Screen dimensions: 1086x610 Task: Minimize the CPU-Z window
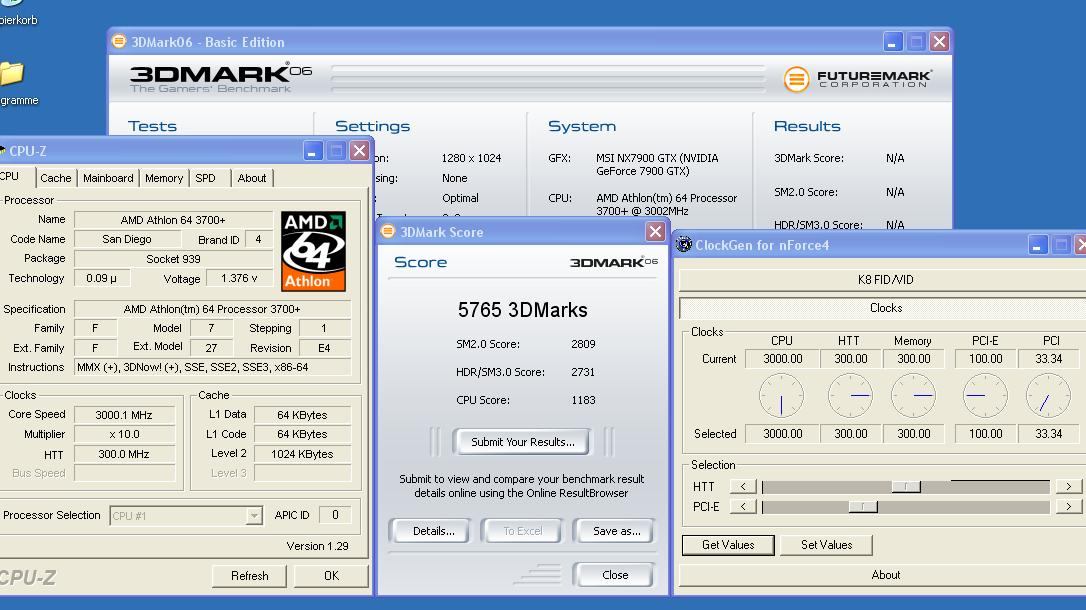(x=312, y=150)
